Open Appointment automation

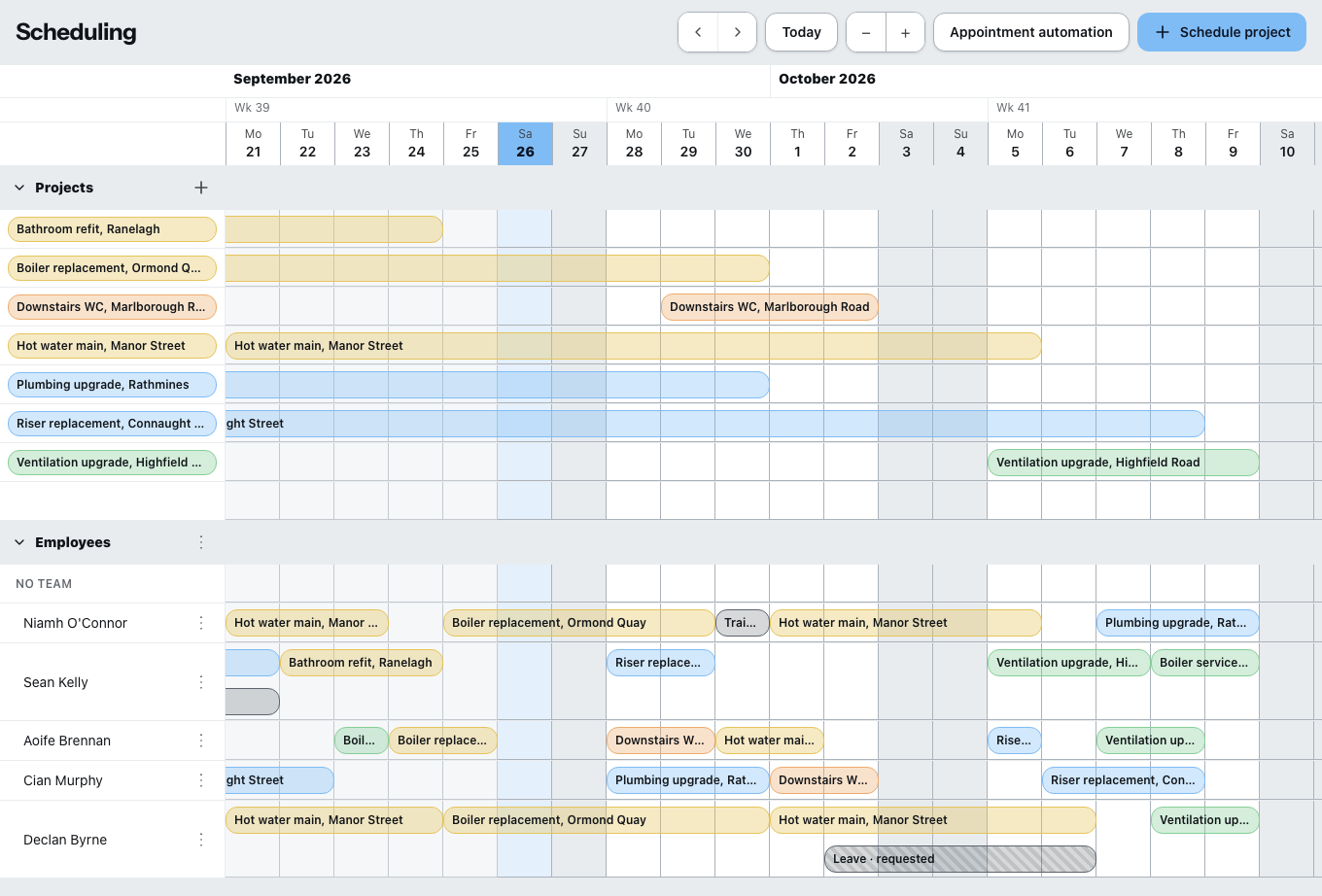1031,32
